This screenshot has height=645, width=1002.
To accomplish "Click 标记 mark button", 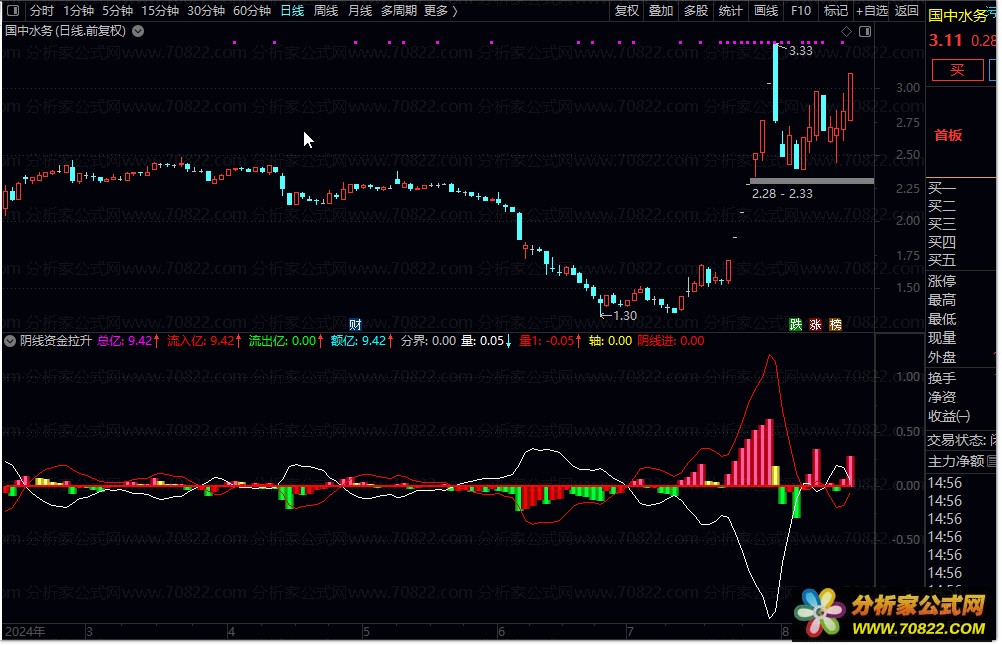I will coord(835,11).
